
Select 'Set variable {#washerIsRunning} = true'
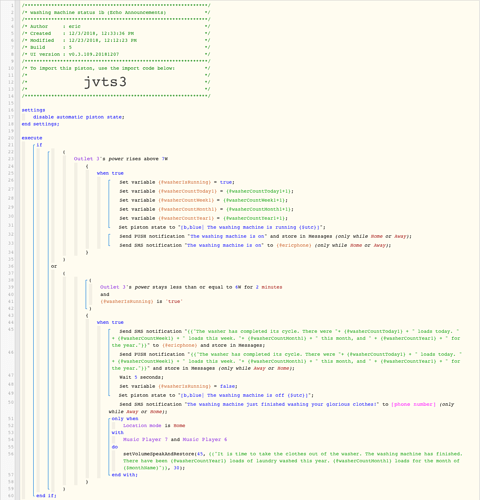click(177, 182)
